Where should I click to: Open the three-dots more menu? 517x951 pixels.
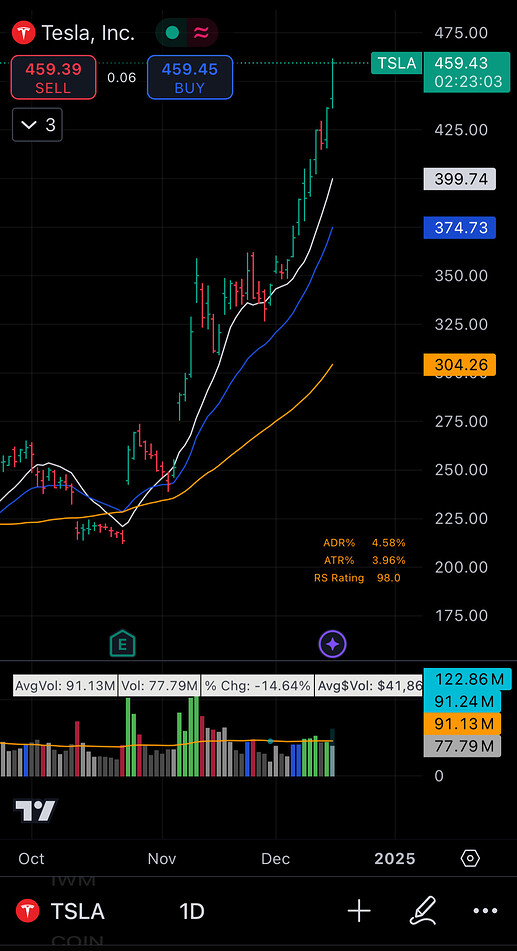[x=485, y=911]
